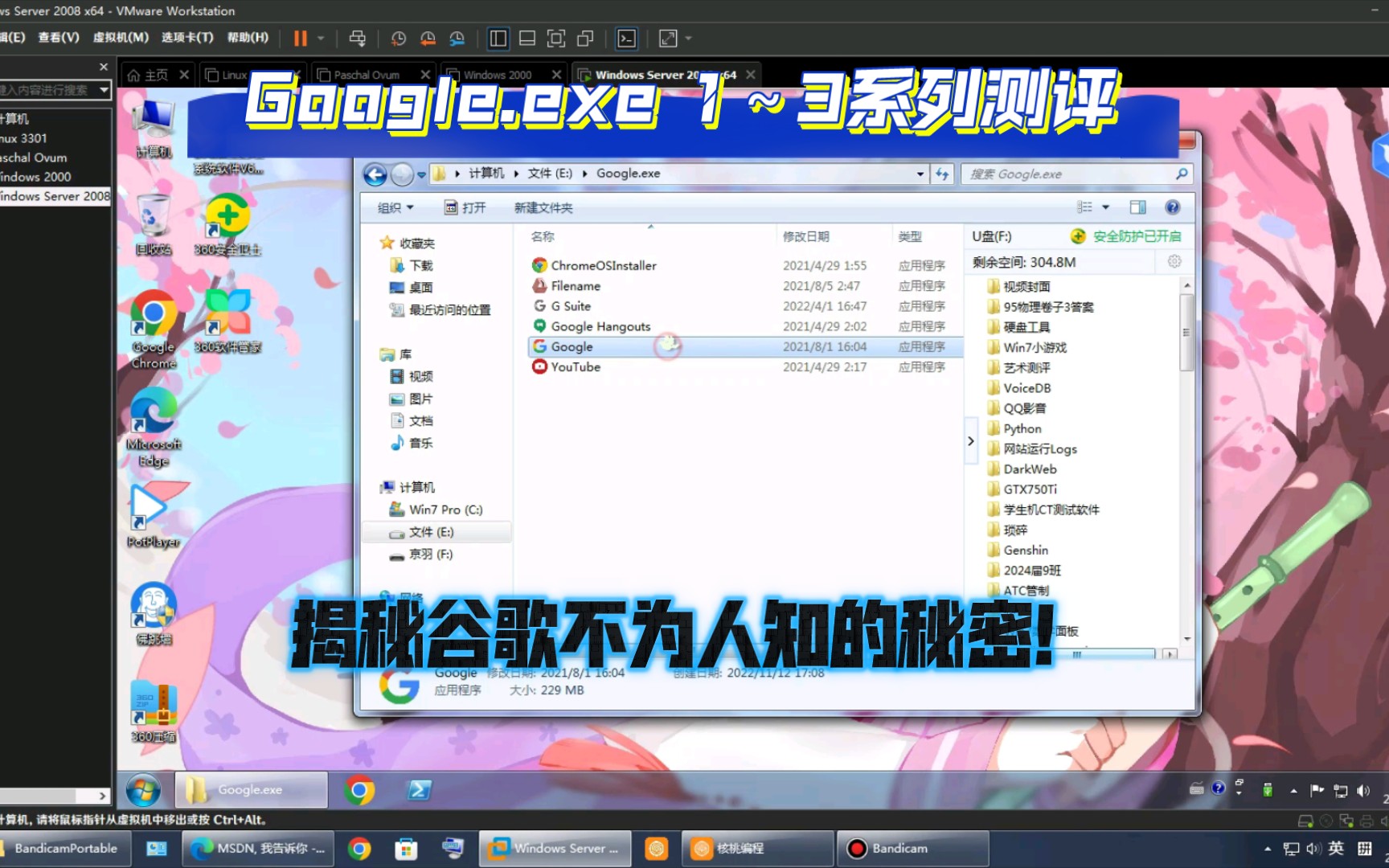Open Microsoft Edge desktop shortcut

point(154,428)
